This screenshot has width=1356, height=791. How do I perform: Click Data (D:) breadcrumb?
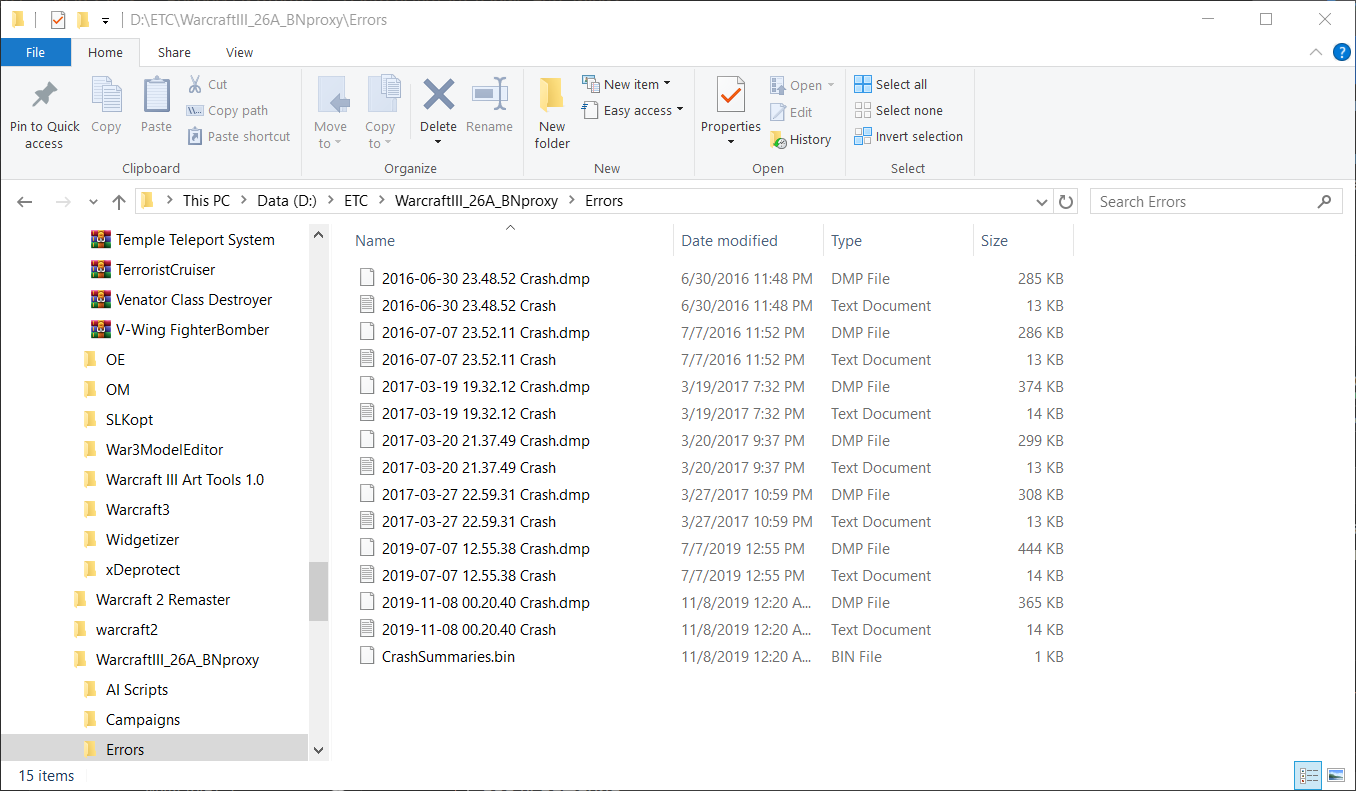pyautogui.click(x=287, y=201)
